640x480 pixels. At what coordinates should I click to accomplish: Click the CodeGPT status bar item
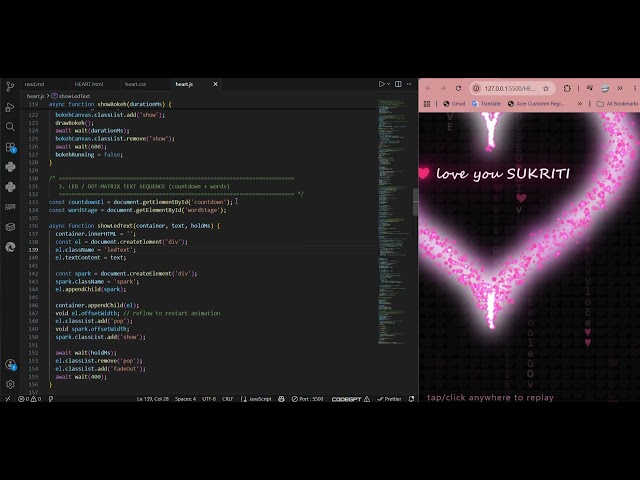click(x=350, y=399)
